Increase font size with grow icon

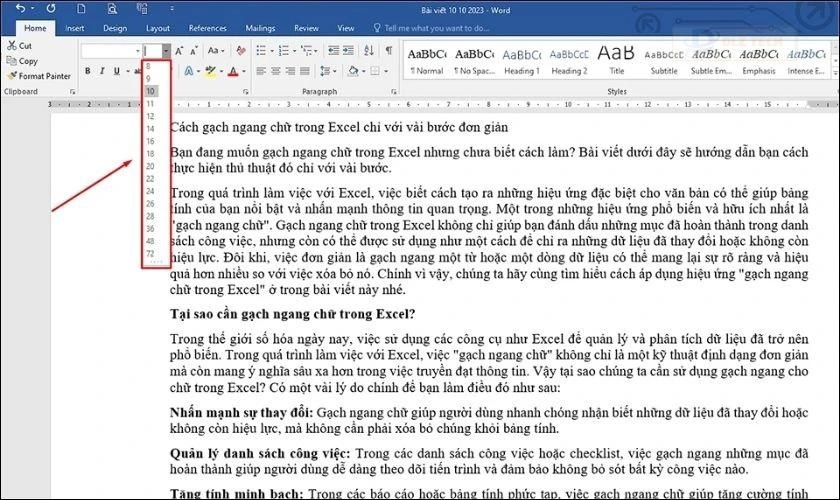point(179,51)
